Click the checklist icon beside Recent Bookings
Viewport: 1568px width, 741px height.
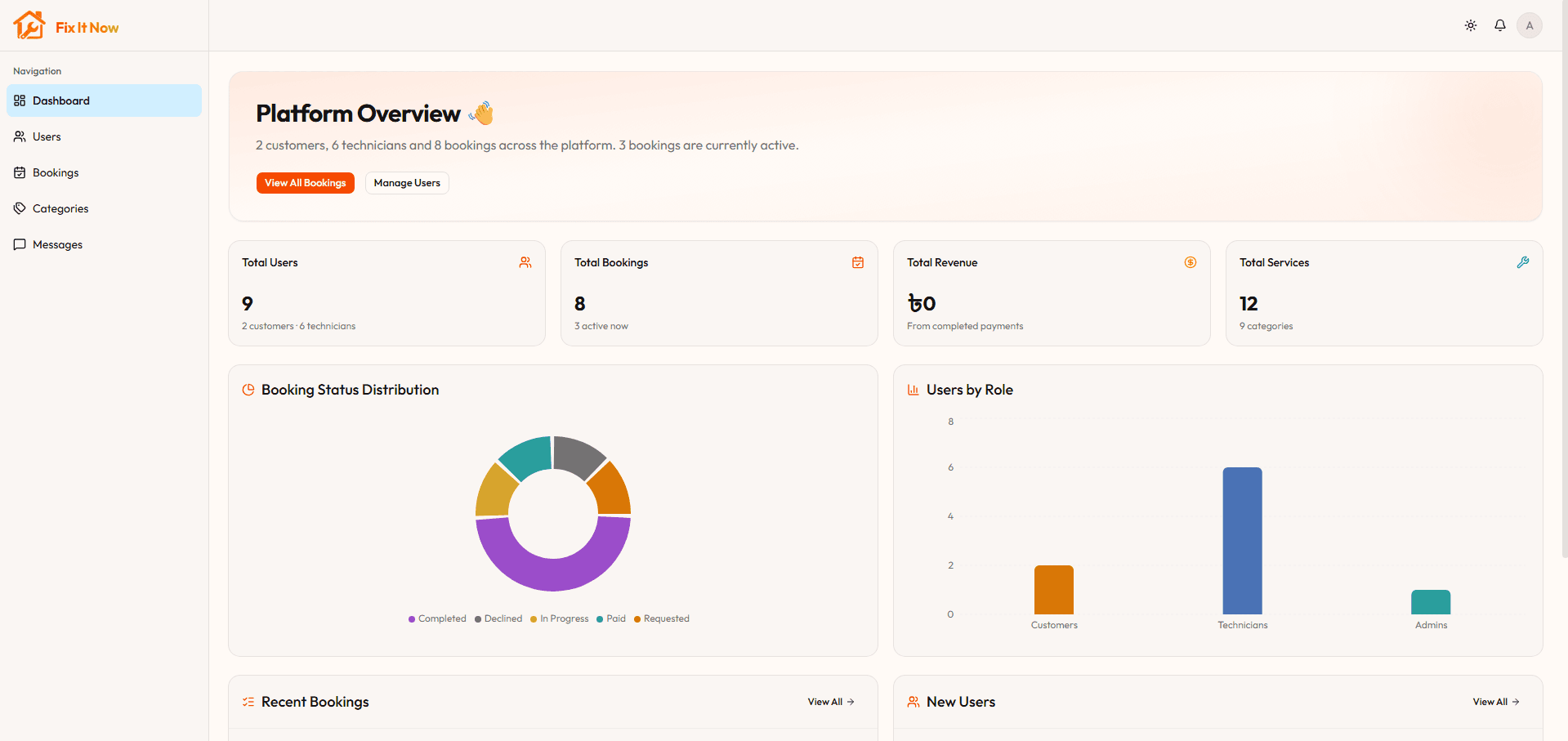[248, 702]
